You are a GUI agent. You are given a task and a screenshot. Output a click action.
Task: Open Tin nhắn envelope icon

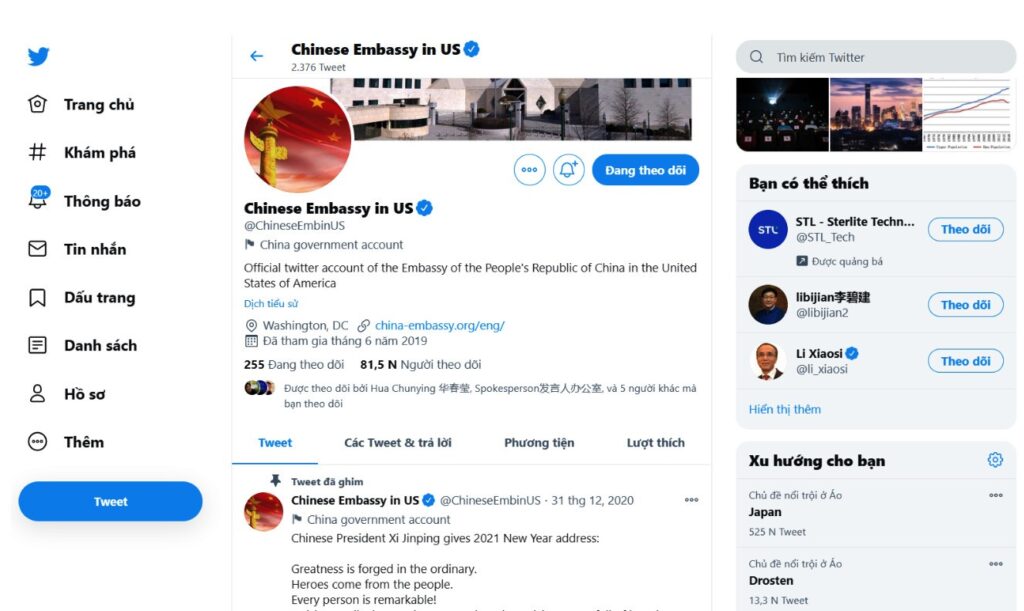tap(37, 249)
